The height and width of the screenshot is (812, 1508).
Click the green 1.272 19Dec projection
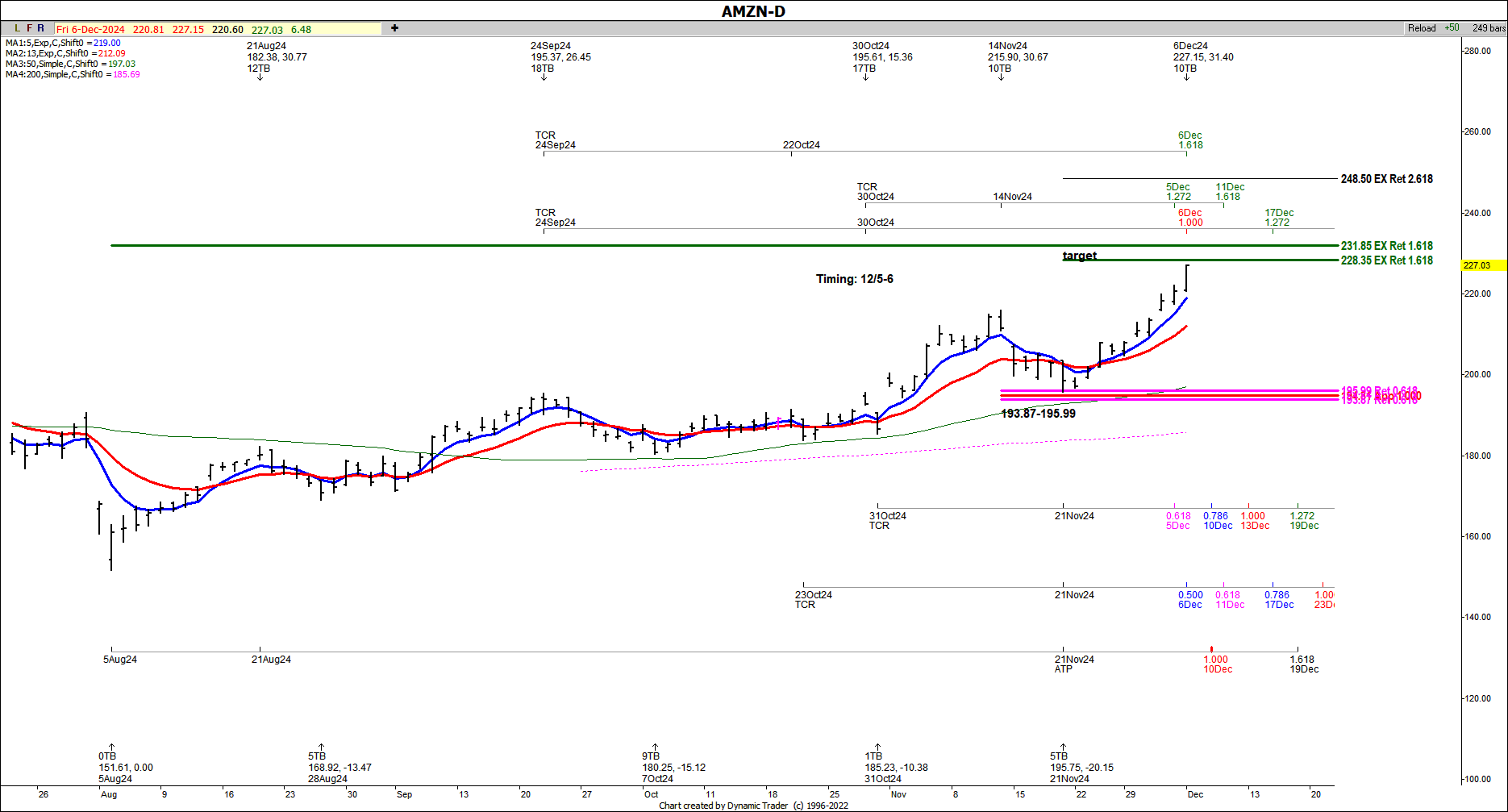1304,521
